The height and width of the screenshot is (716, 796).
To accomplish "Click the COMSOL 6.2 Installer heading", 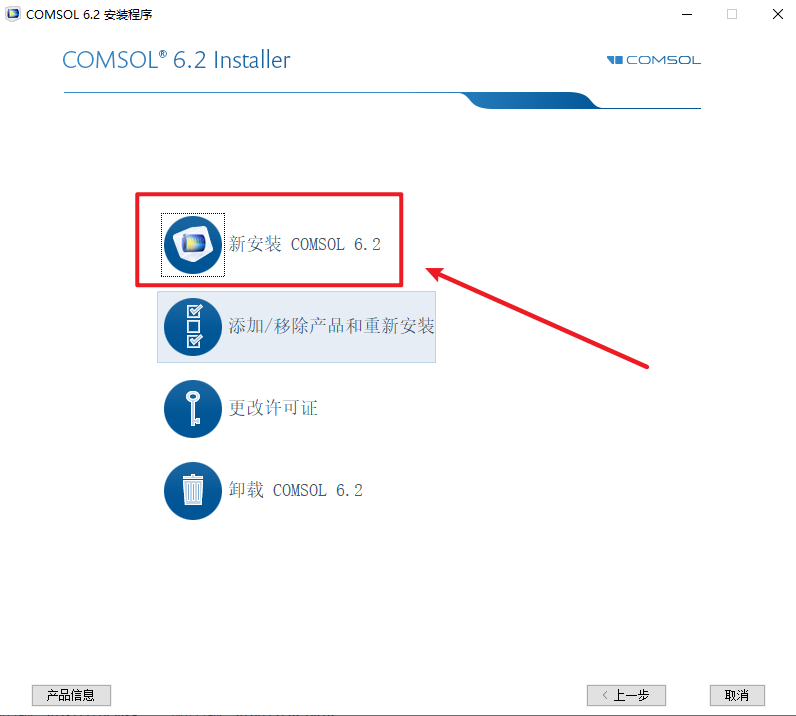I will [x=176, y=60].
